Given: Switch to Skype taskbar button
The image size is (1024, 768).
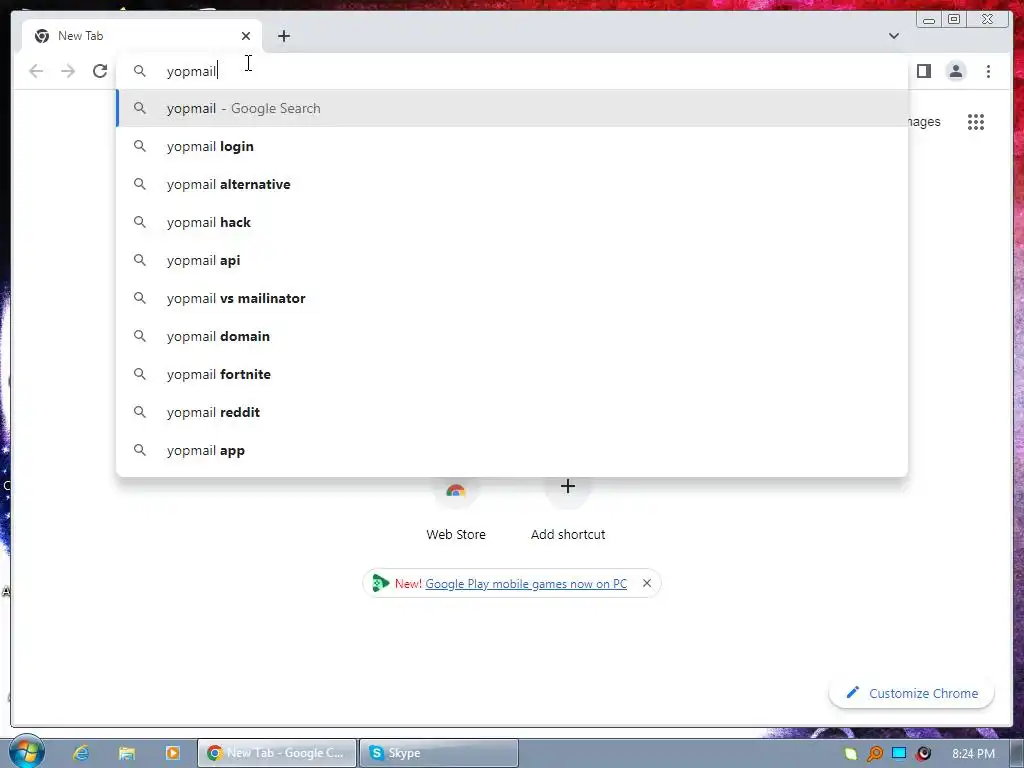Looking at the screenshot, I should [x=439, y=753].
